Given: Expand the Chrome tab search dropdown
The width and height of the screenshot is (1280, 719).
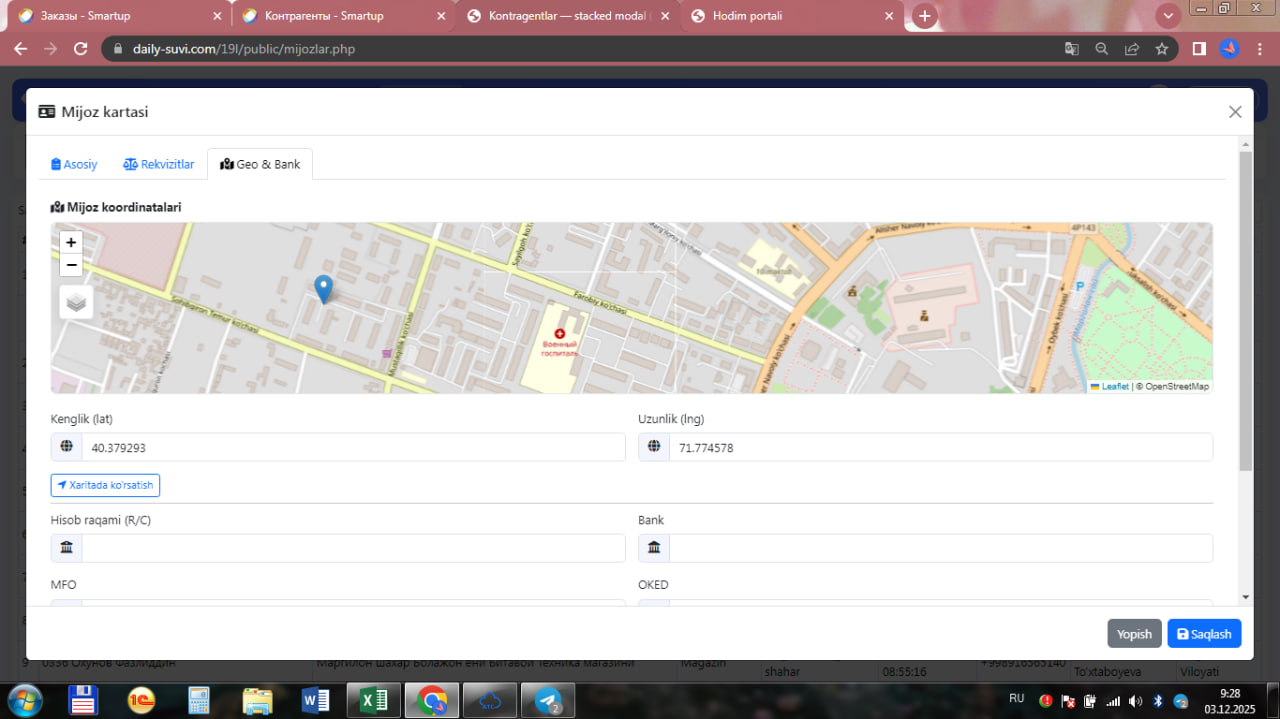Looking at the screenshot, I should [x=1167, y=16].
